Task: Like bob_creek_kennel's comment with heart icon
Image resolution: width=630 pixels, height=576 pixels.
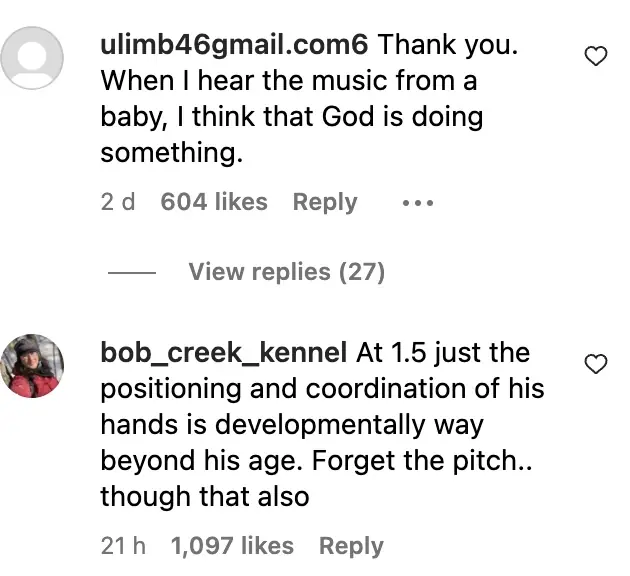Action: click(595, 364)
